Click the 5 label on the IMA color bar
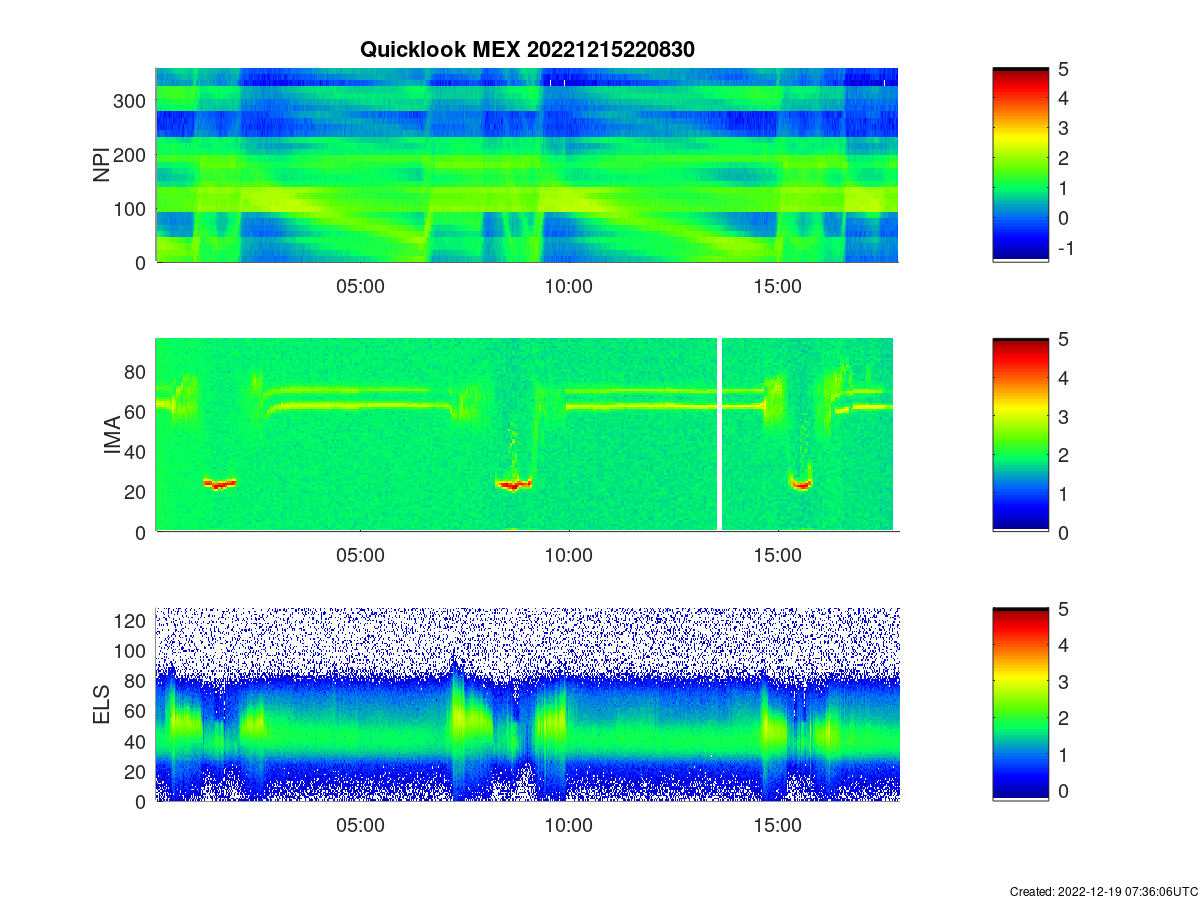The height and width of the screenshot is (900, 1200). click(x=1063, y=339)
